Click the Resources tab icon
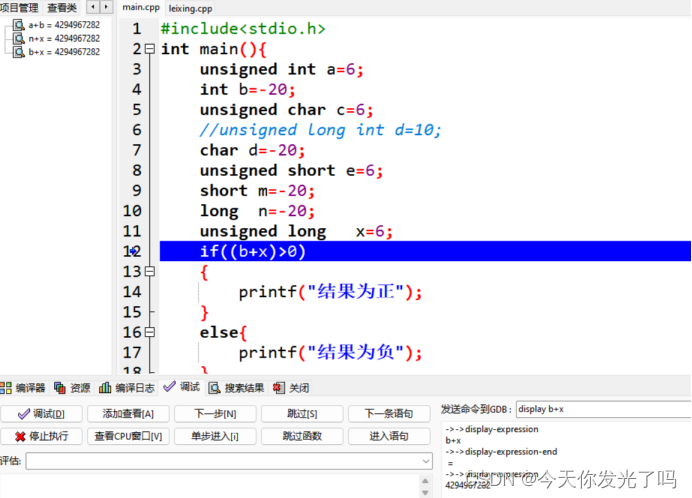Image resolution: width=692 pixels, height=498 pixels. 60,388
